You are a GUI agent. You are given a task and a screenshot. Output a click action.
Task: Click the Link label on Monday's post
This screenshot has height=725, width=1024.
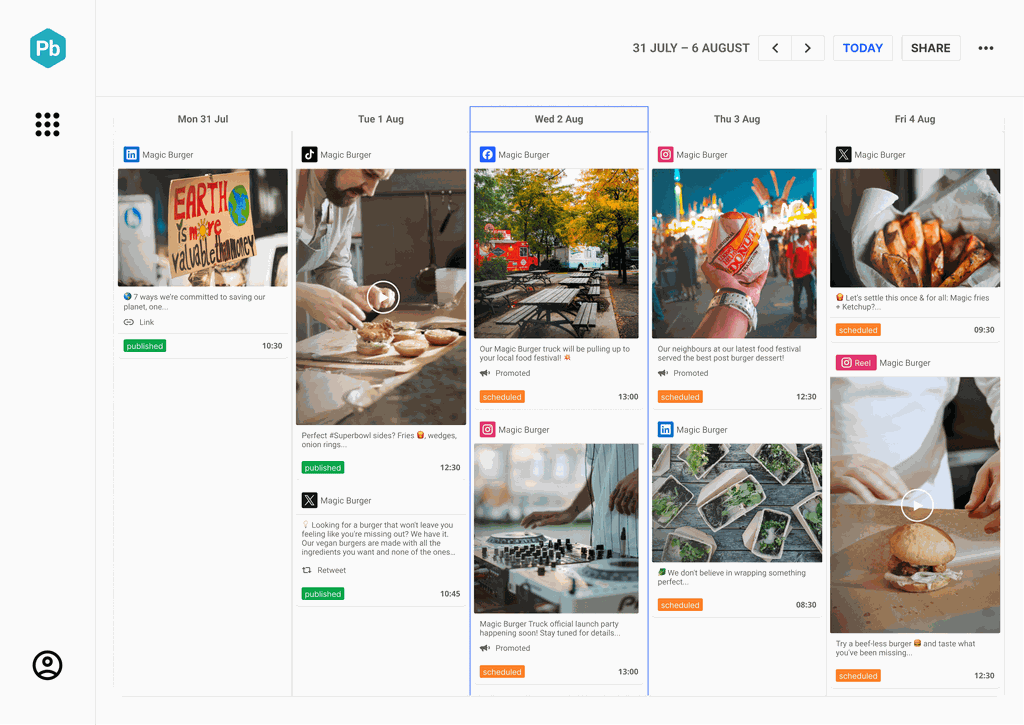pyautogui.click(x=146, y=322)
